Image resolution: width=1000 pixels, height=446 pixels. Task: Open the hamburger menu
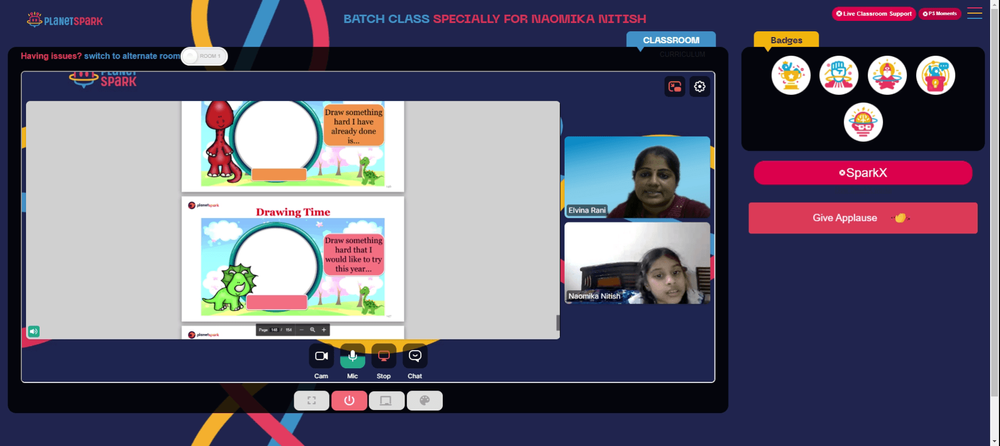click(974, 13)
